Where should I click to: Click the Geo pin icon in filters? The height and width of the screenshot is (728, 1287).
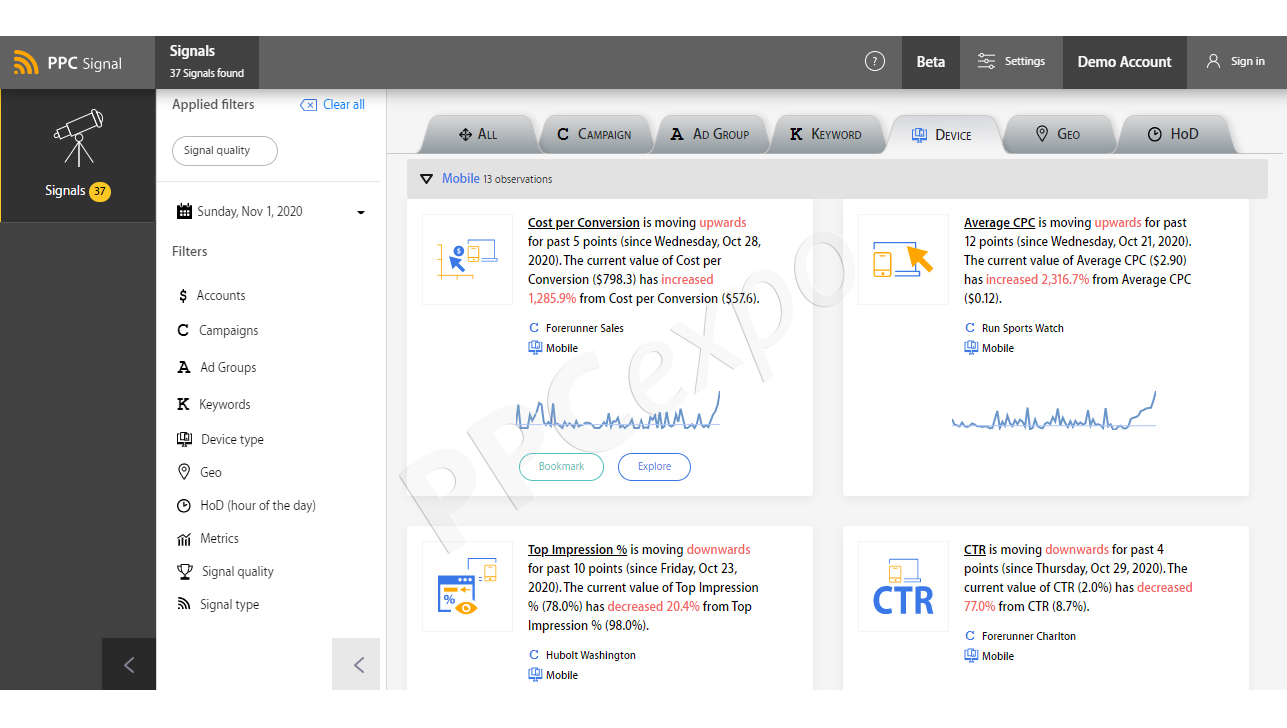coord(184,472)
